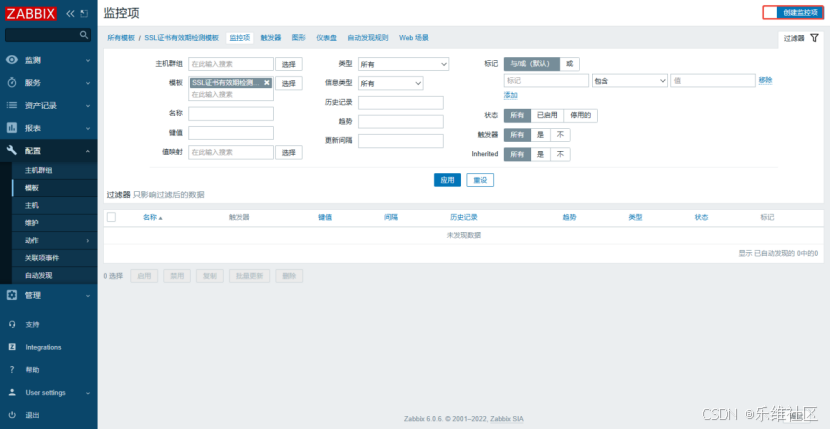Switch to the 触发器 tab
This screenshot has width=830, height=430.
[x=271, y=38]
